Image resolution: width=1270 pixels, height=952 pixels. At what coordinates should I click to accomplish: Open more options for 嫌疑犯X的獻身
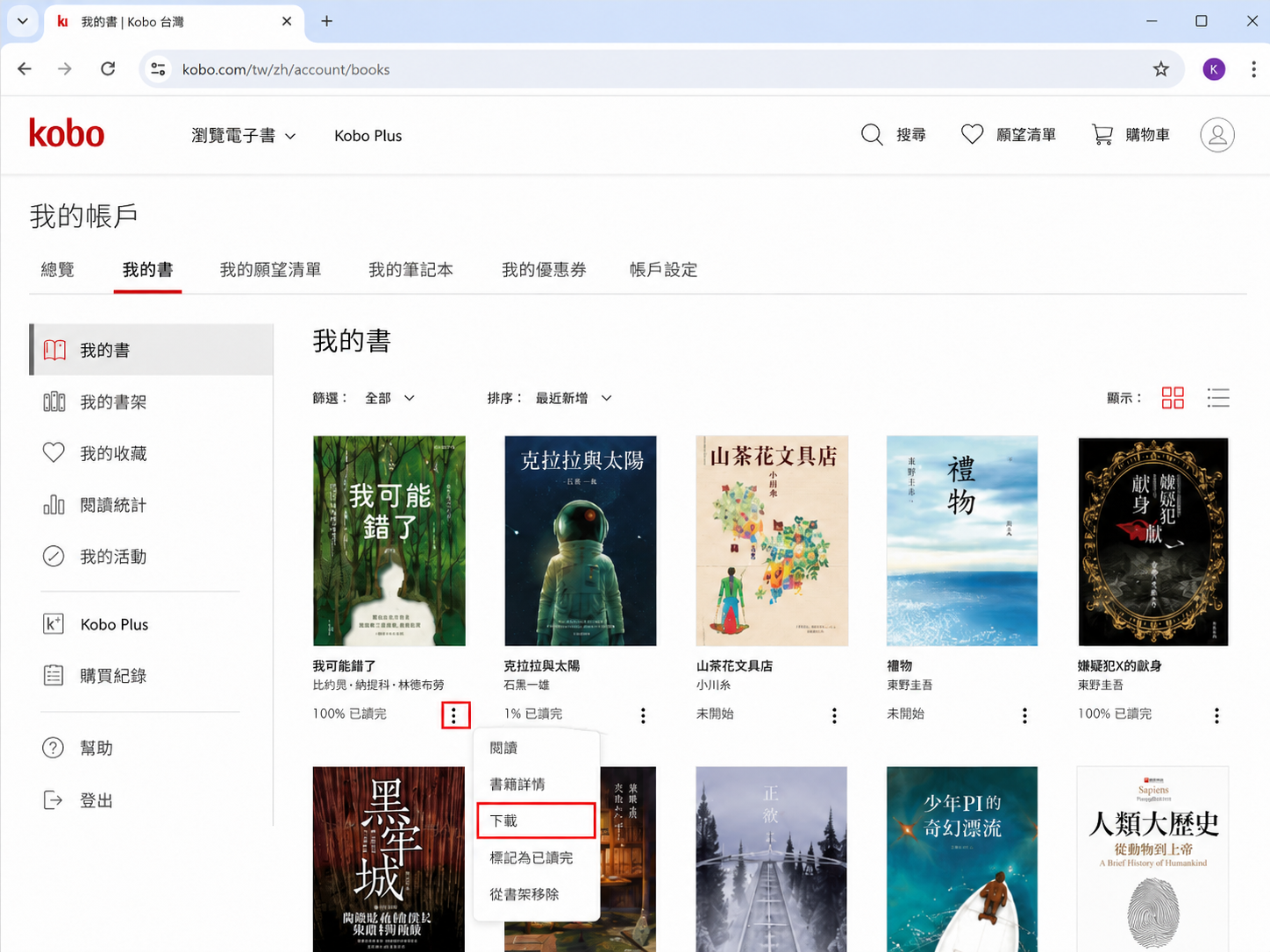1216,715
